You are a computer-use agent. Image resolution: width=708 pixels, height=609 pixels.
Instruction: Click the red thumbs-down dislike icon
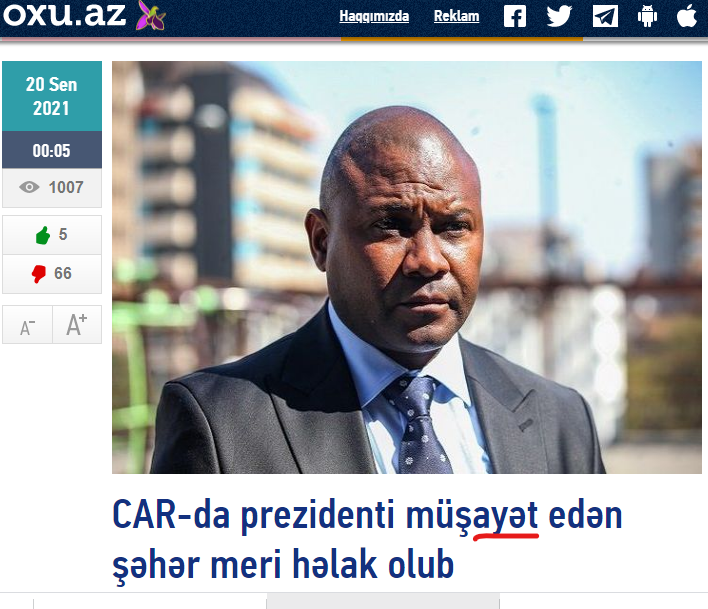[39, 274]
